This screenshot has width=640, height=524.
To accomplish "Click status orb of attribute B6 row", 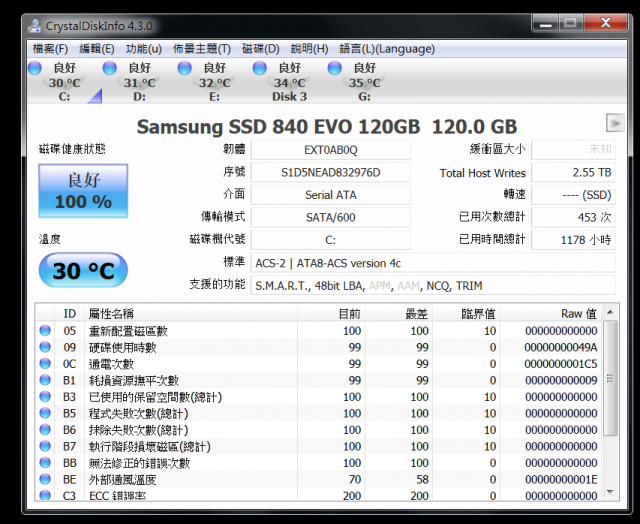I will [x=45, y=430].
